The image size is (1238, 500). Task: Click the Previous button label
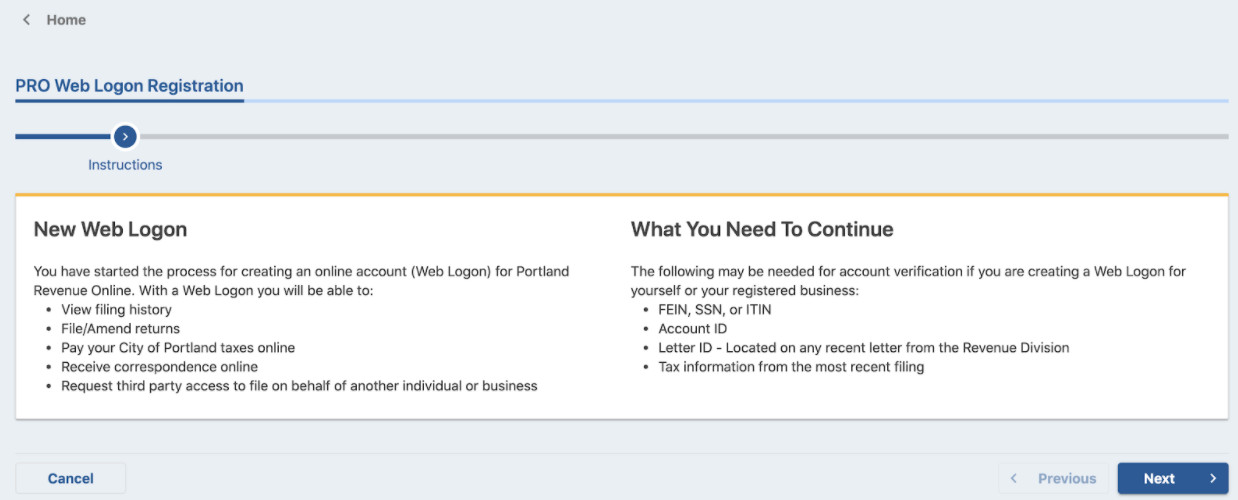(1067, 479)
